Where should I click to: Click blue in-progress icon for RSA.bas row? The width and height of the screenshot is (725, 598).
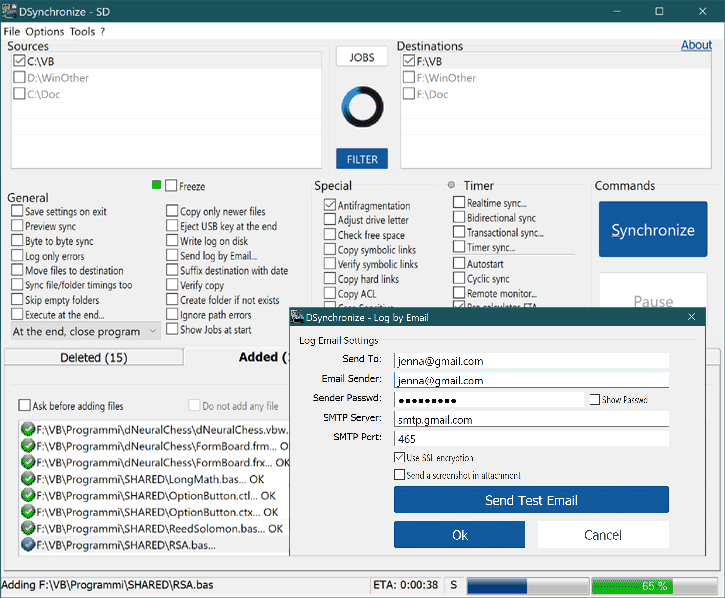[28, 545]
